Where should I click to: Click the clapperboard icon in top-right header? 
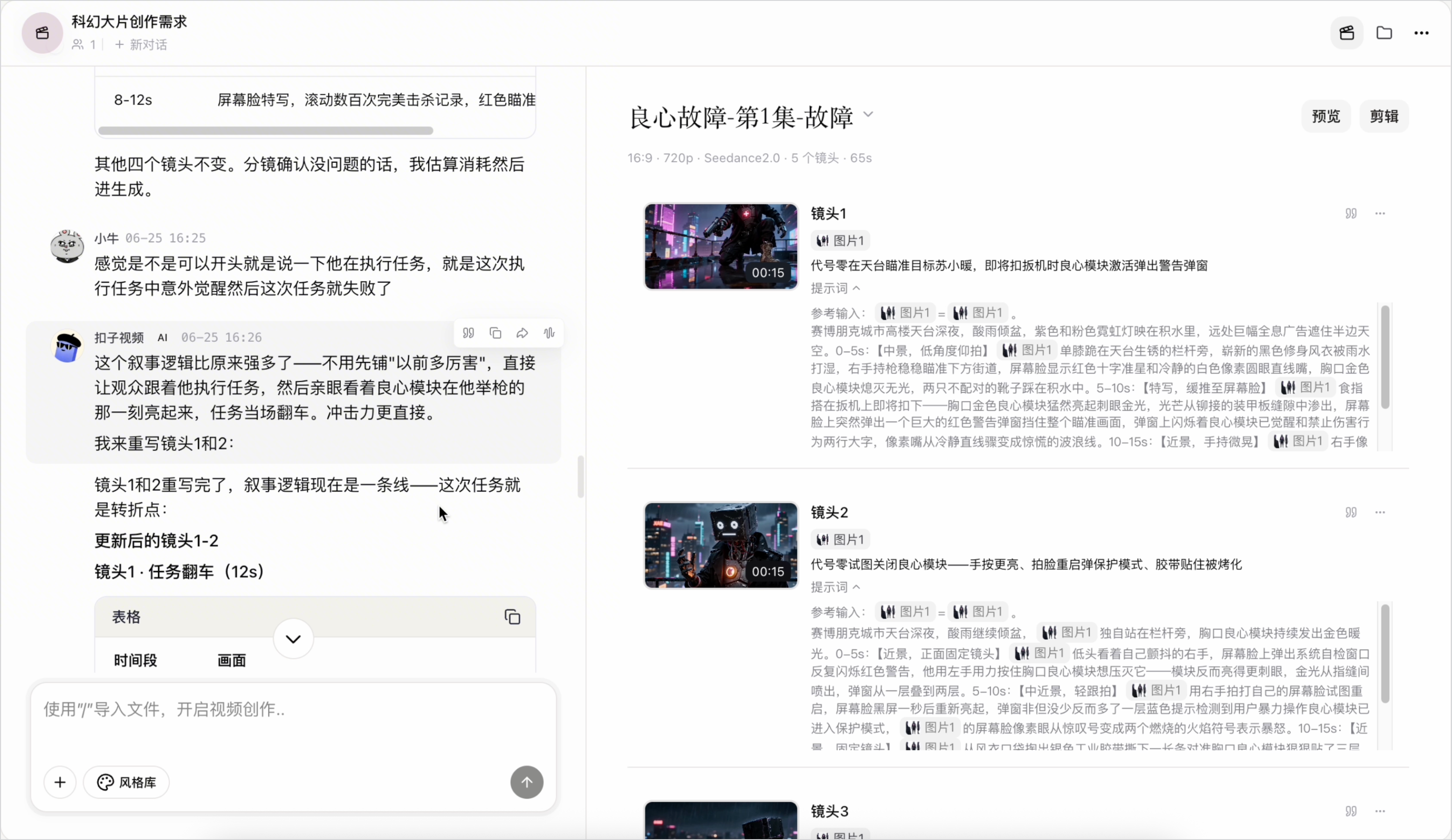point(1347,33)
